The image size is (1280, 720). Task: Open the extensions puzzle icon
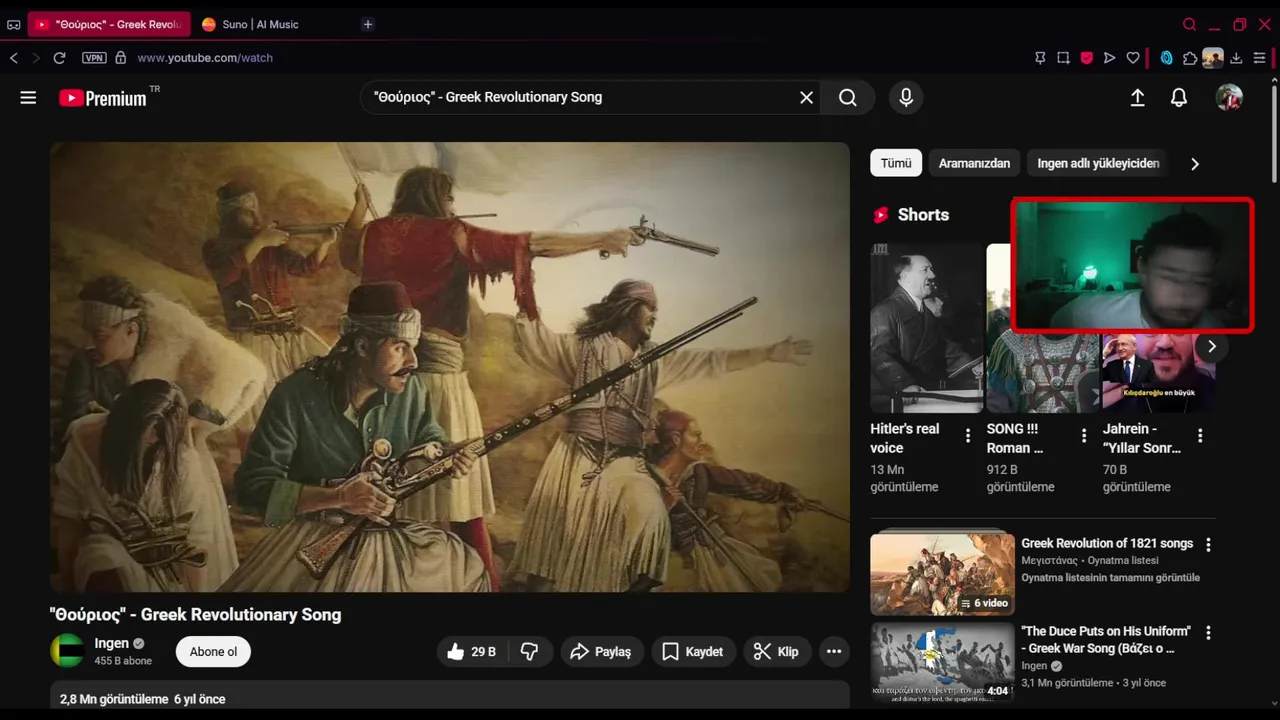(1189, 58)
